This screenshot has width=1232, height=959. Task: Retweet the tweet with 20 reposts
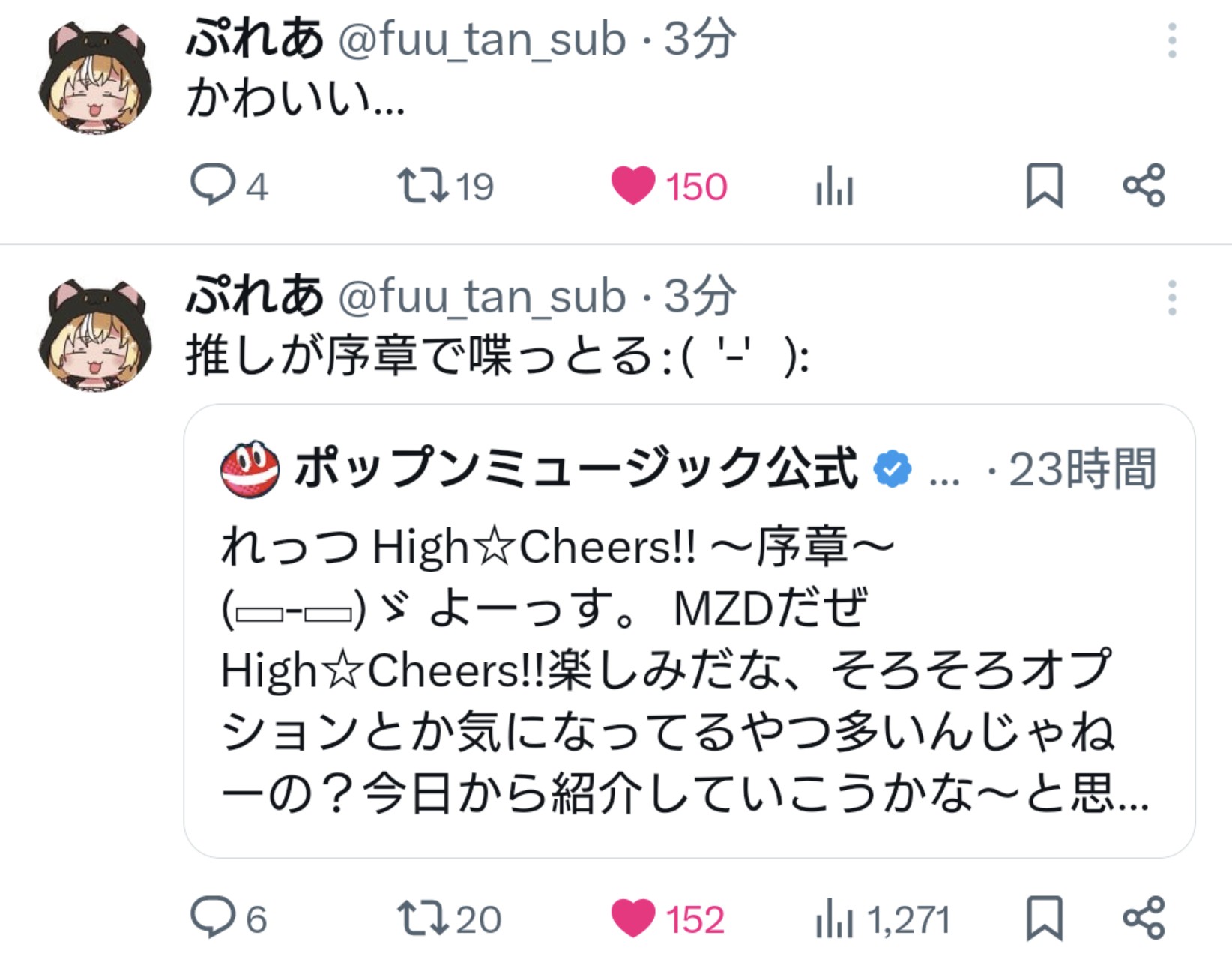[449, 918]
